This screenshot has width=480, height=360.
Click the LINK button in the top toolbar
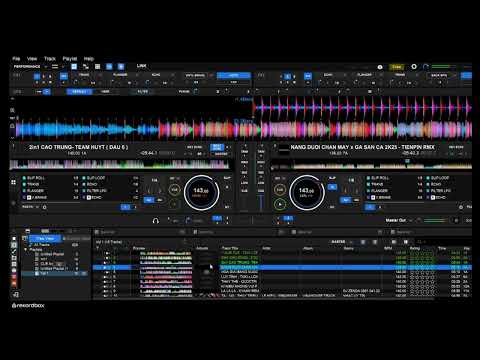click(x=141, y=66)
